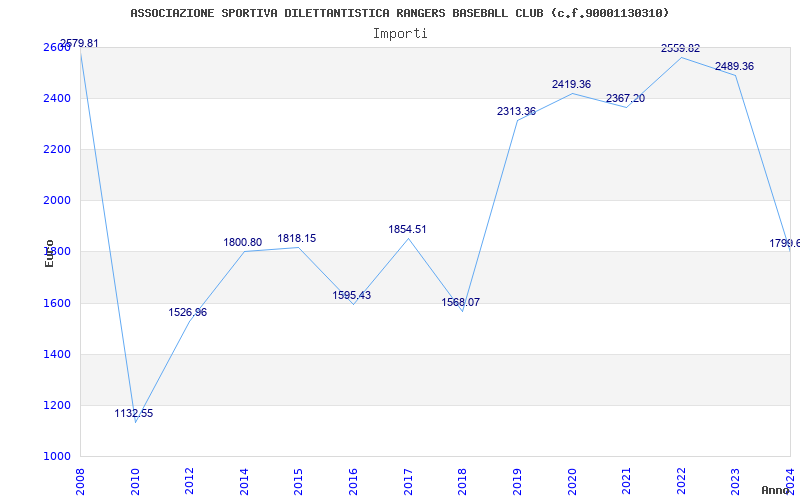Select the 2400 y-axis tick label

point(55,98)
